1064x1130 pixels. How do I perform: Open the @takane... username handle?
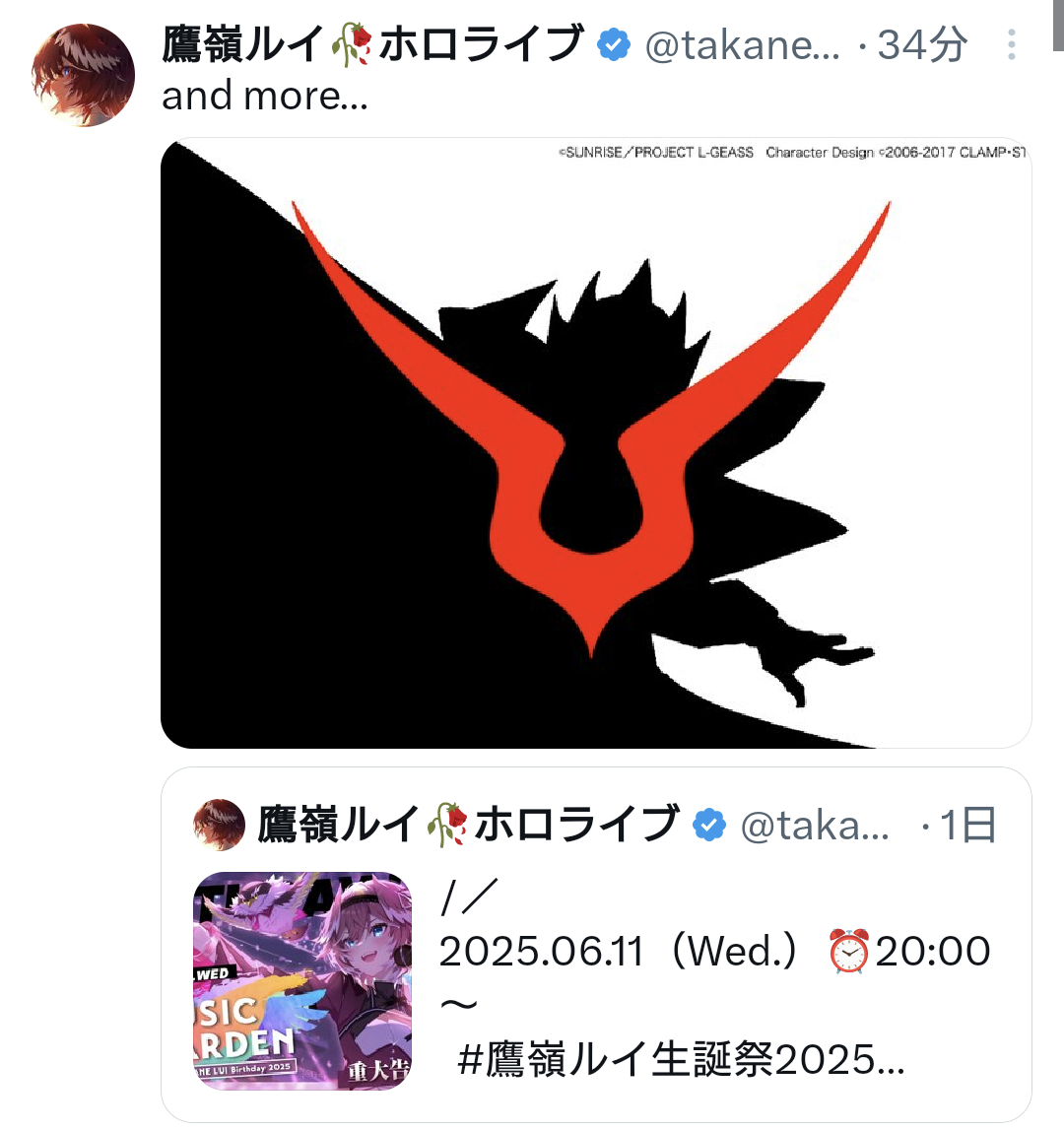pos(743,45)
